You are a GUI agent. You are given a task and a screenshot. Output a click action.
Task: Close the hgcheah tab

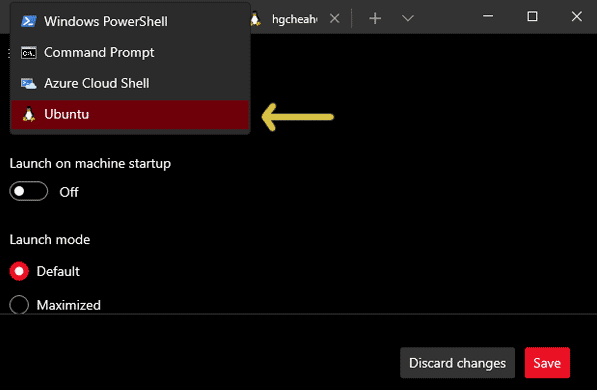click(x=335, y=18)
